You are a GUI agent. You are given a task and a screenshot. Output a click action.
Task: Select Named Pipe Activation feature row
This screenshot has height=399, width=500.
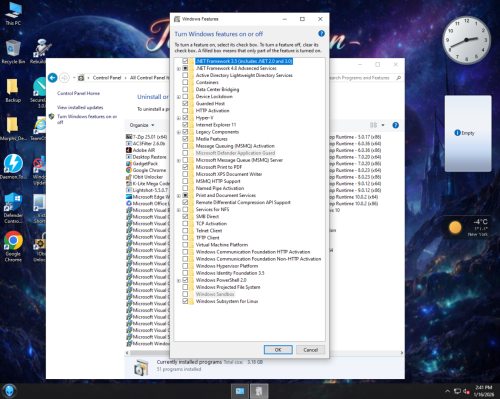click(x=220, y=188)
